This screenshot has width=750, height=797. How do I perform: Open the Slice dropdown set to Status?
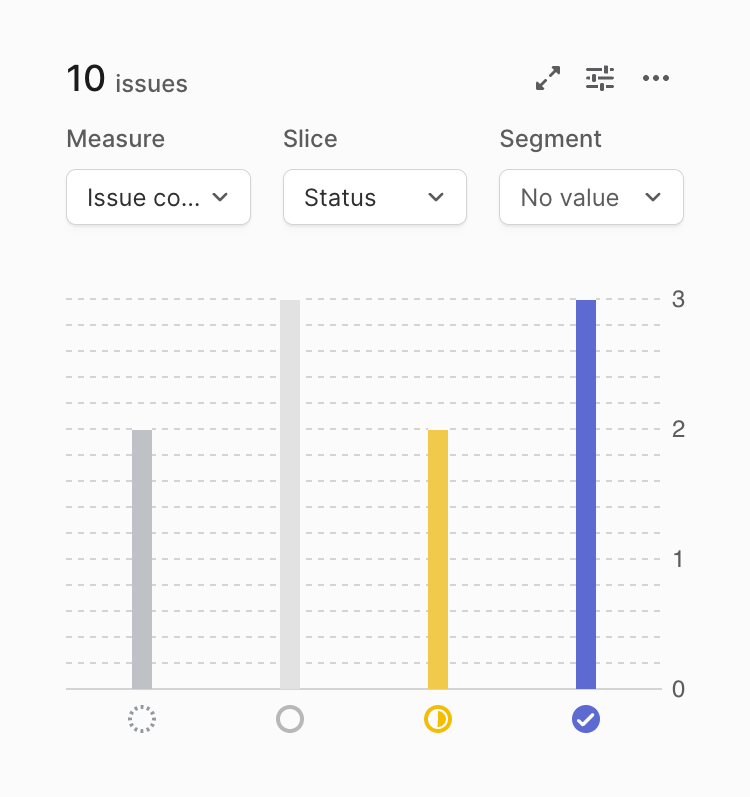point(375,197)
